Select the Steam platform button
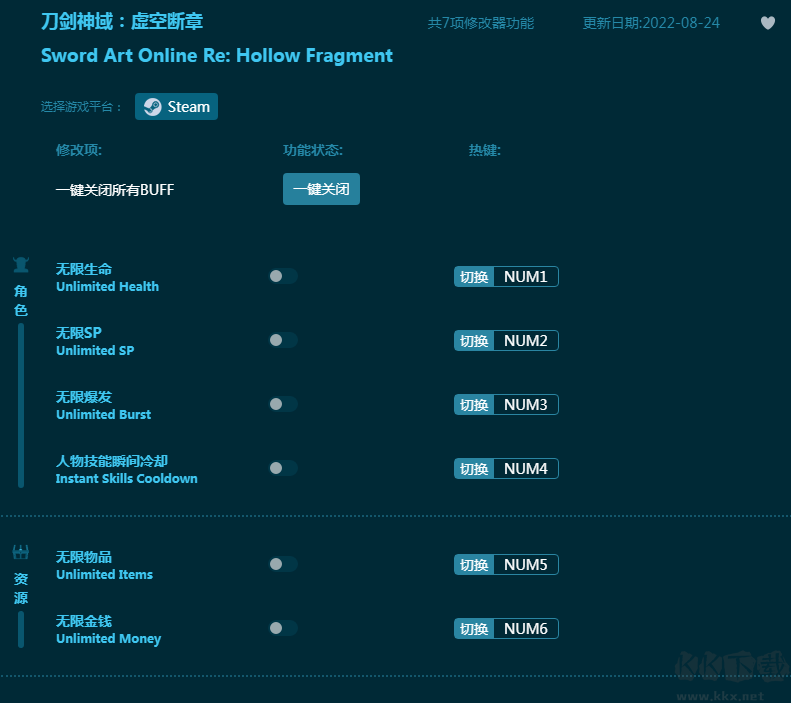Screen dimensions: 791x703 point(176,107)
